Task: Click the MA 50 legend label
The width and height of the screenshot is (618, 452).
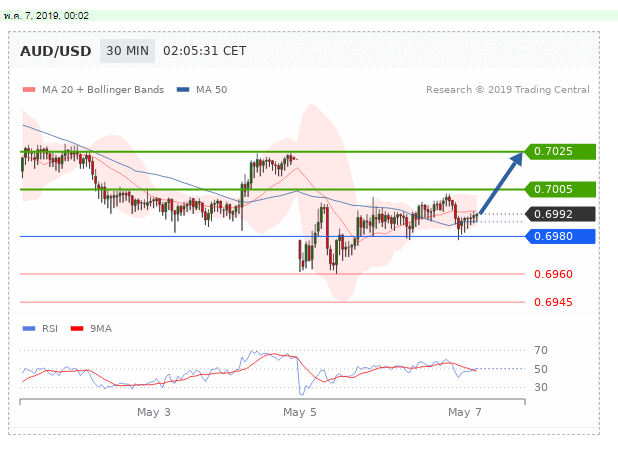Action: coord(212,90)
